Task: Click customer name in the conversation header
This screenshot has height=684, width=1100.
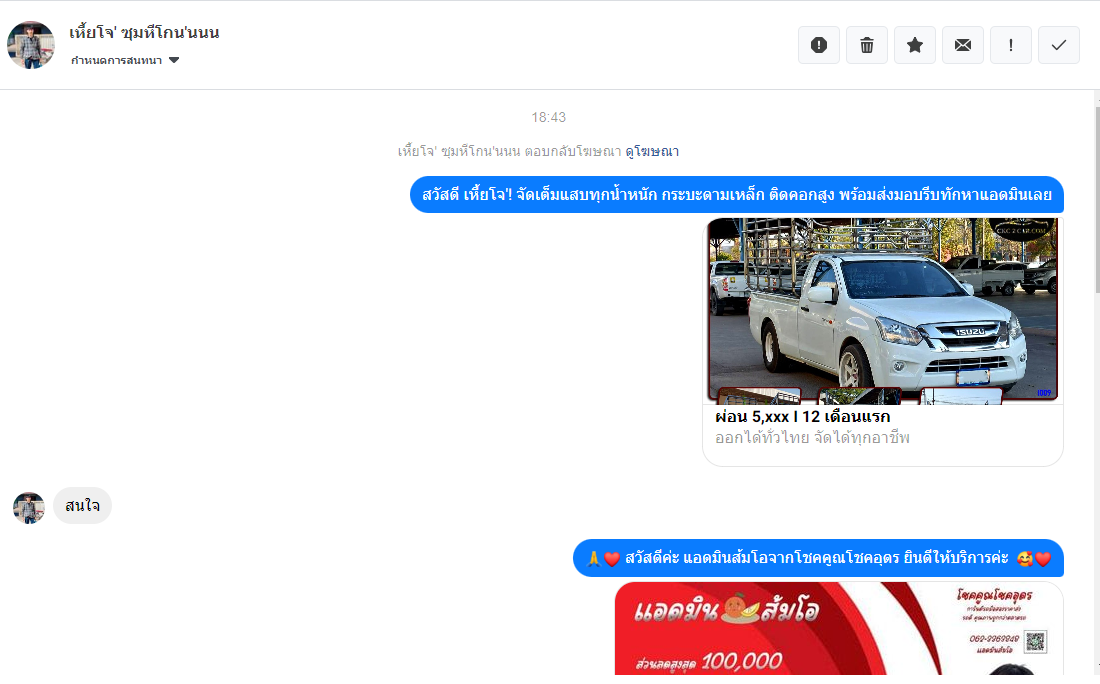Action: click(x=144, y=32)
